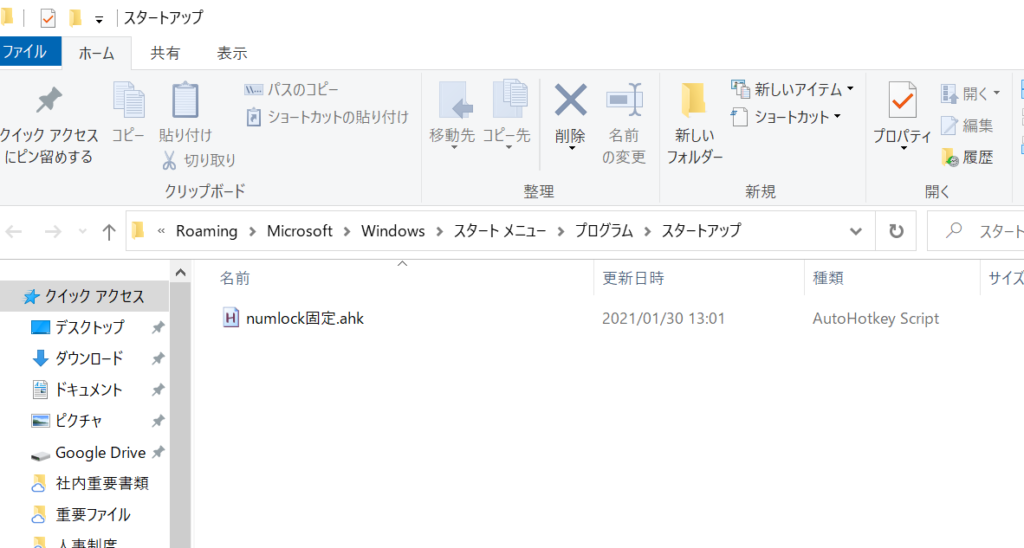Click Windows in the address path

coord(392,231)
